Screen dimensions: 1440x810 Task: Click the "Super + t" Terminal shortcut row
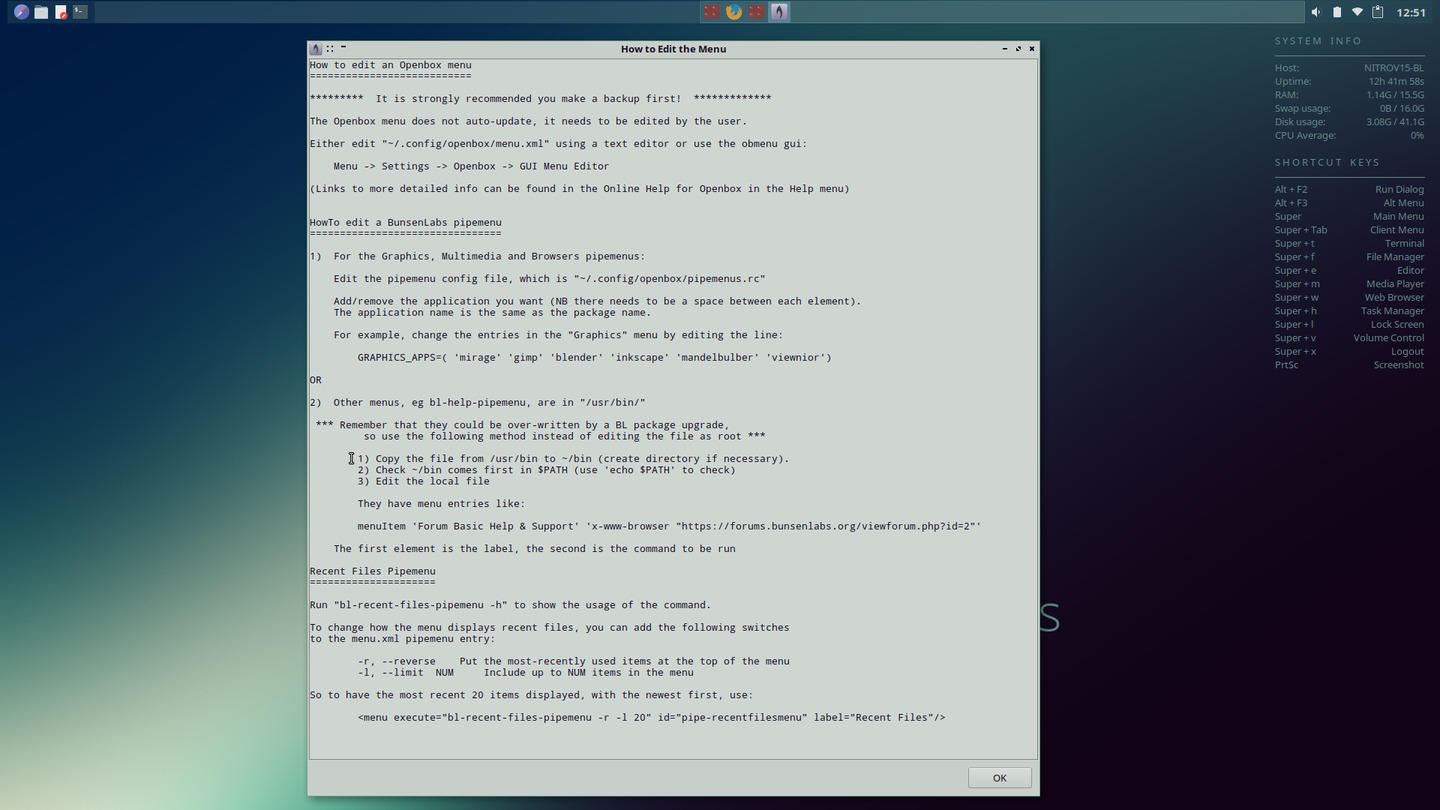pyautogui.click(x=1349, y=243)
